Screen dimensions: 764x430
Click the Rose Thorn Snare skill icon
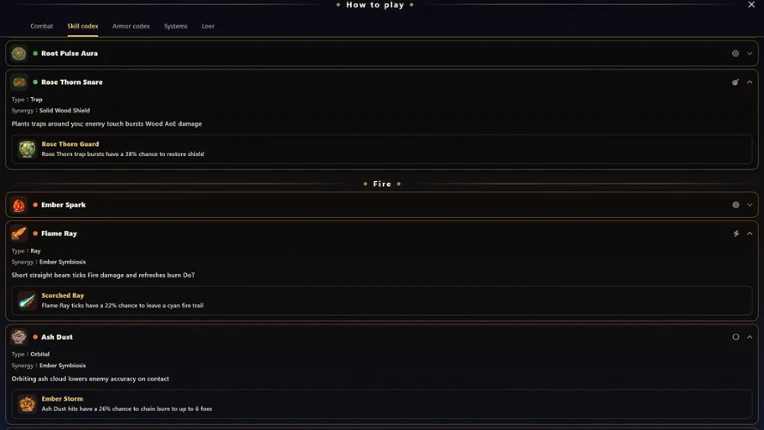[x=19, y=82]
